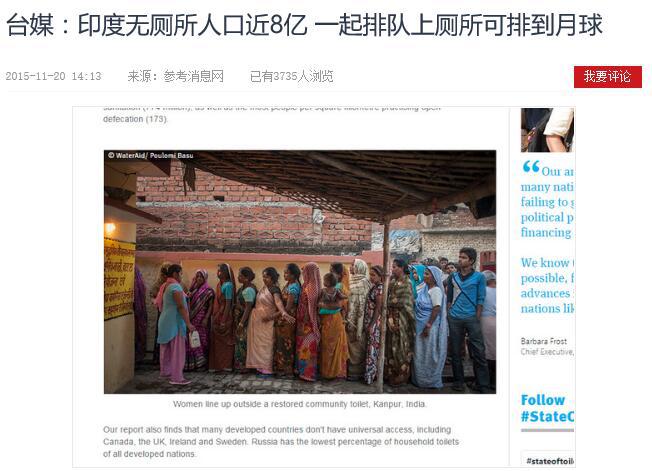Click paragraph mentioning Canada, UK, Ireland, Sweden
The image size is (652, 471).
tap(281, 441)
